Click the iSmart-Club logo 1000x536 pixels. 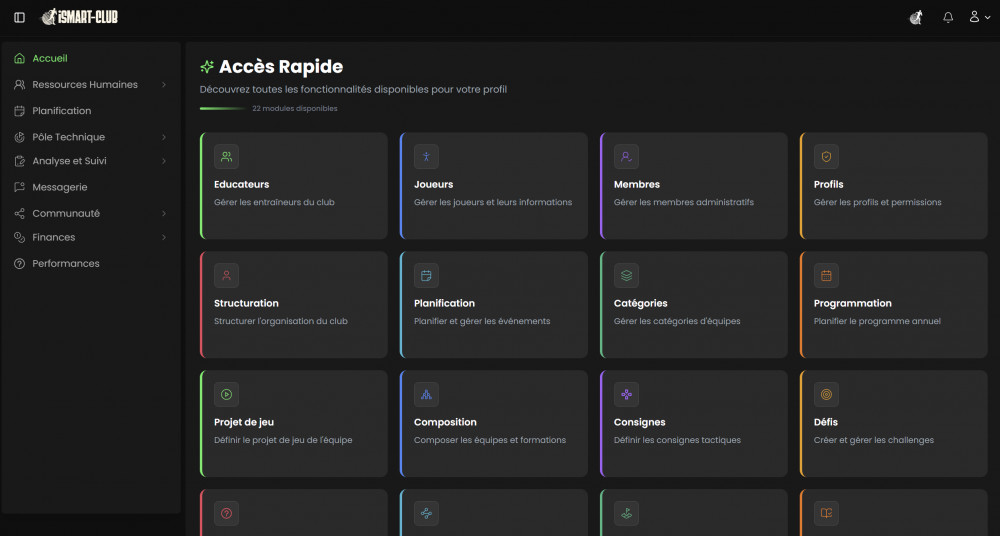tap(79, 17)
